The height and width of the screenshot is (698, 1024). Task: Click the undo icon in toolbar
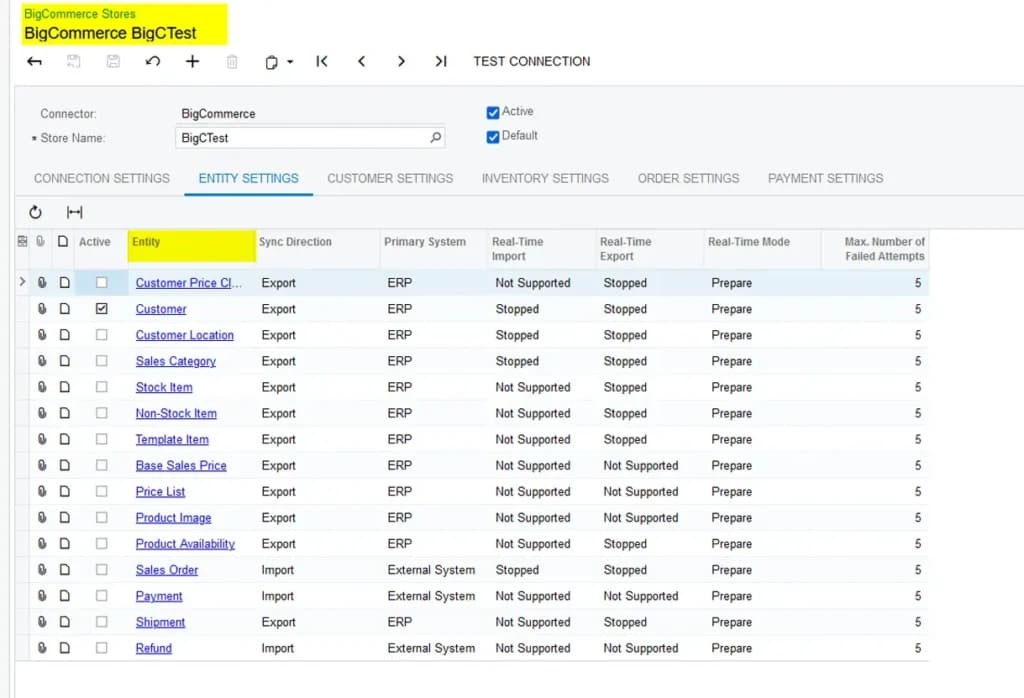pos(153,61)
